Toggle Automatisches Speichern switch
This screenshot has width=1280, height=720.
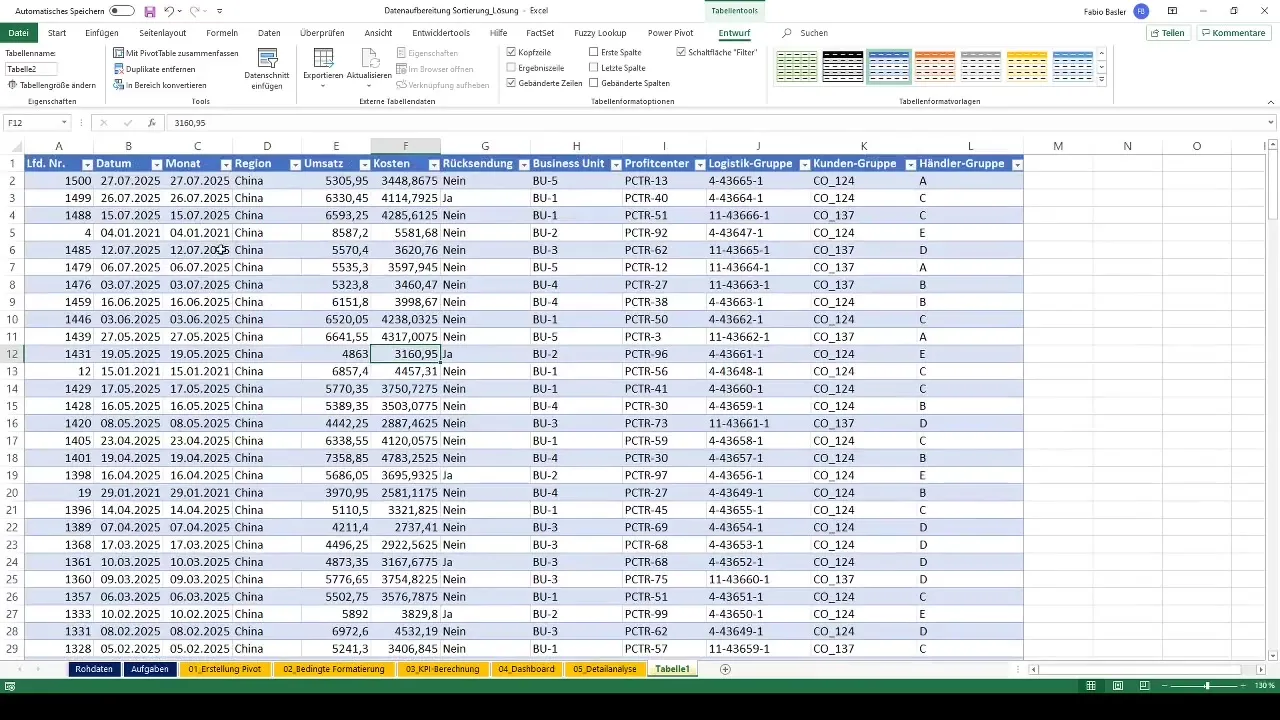122,11
